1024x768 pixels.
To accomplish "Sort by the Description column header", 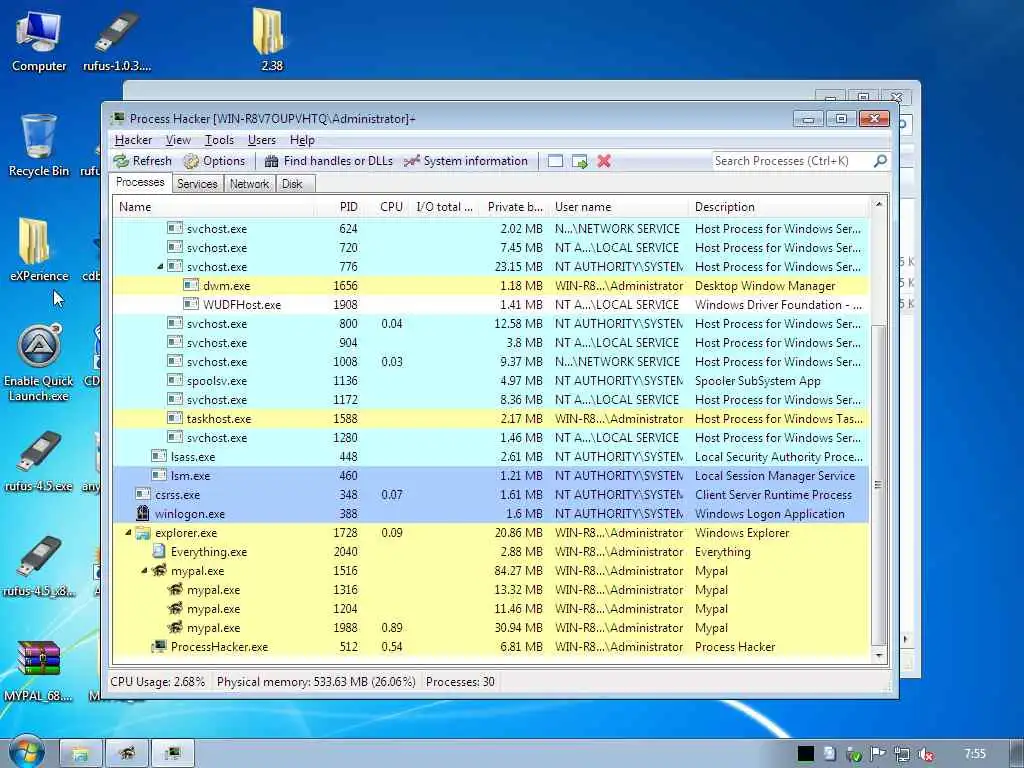I will click(778, 206).
